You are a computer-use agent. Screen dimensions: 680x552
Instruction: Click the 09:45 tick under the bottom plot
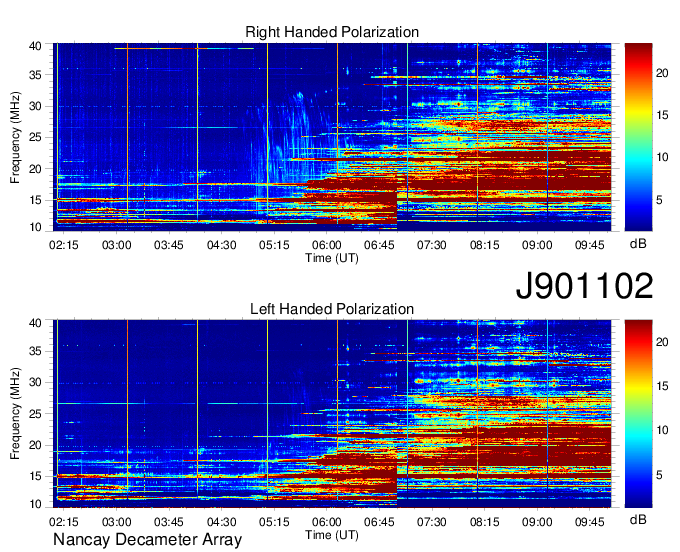pos(589,522)
